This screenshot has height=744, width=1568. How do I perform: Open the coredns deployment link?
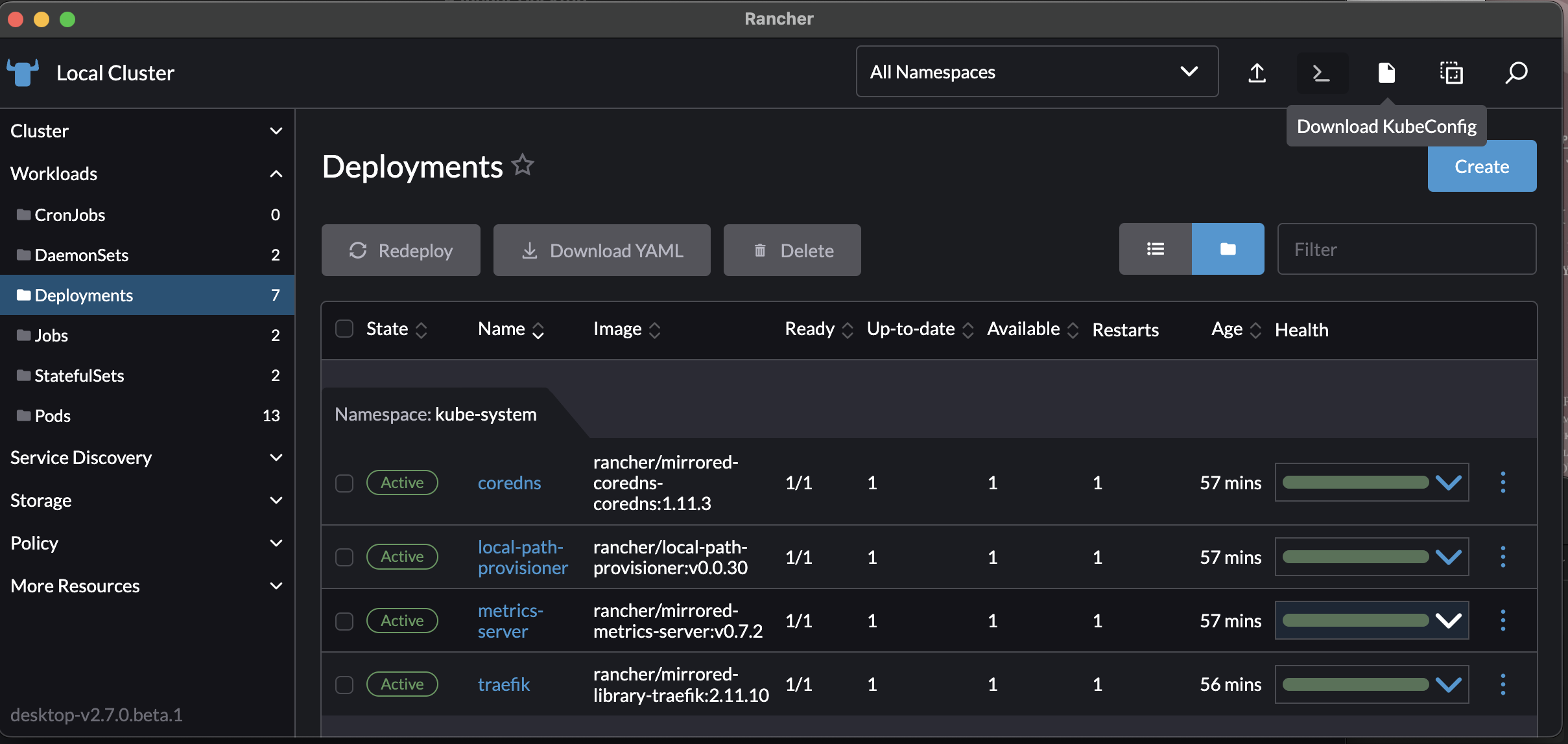[509, 483]
